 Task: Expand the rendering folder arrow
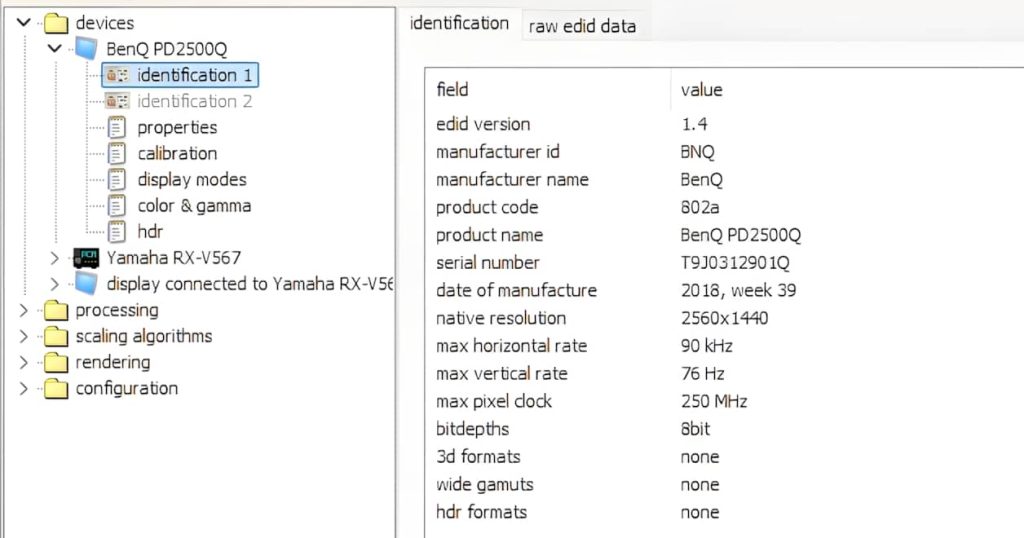click(x=24, y=362)
